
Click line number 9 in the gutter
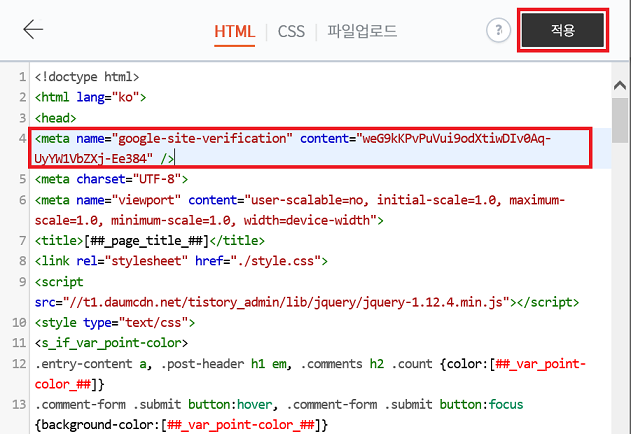[22, 281]
